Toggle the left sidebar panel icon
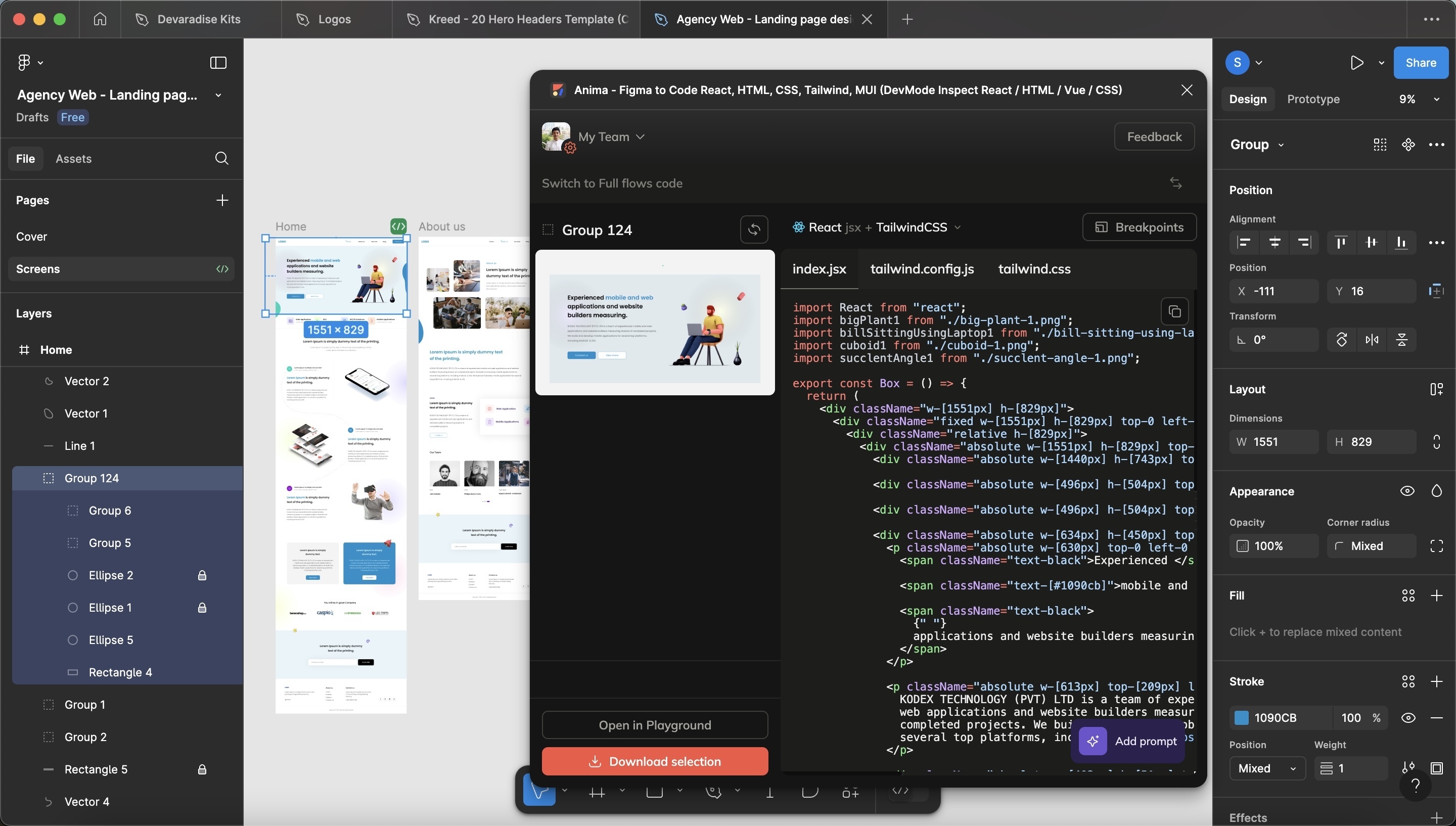Viewport: 1456px width, 826px height. click(x=218, y=62)
